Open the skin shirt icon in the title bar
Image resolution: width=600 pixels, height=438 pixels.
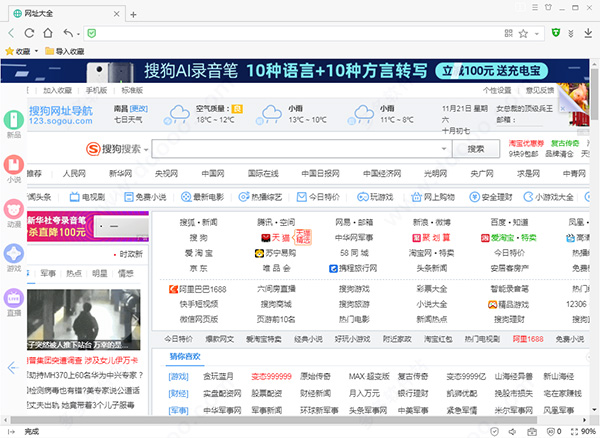pos(548,7)
